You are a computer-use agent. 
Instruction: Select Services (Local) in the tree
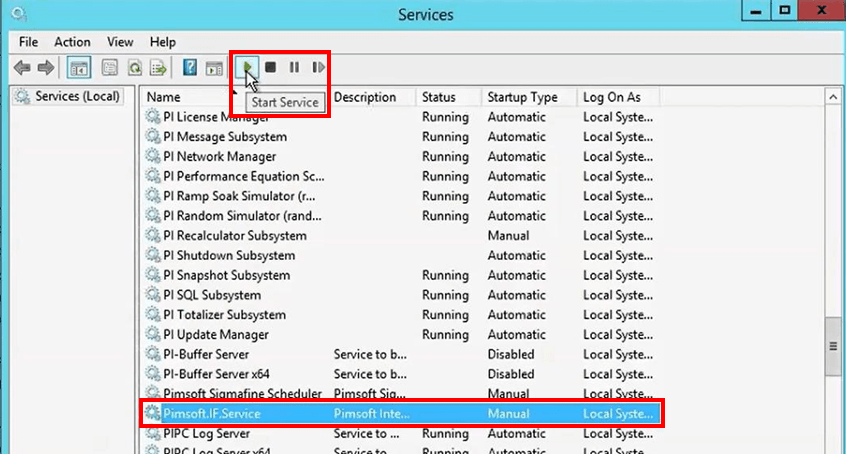tap(77, 97)
